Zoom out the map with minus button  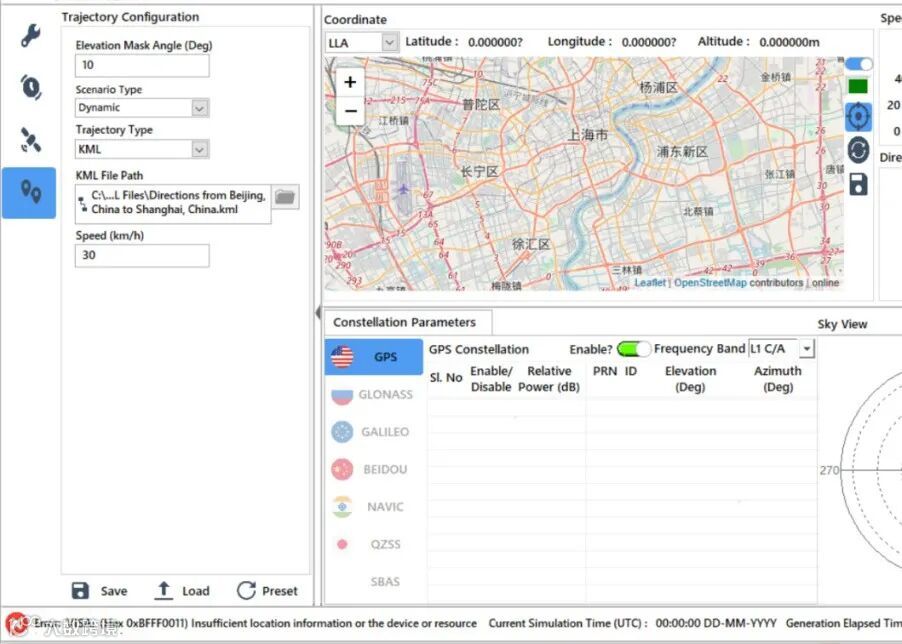350,110
